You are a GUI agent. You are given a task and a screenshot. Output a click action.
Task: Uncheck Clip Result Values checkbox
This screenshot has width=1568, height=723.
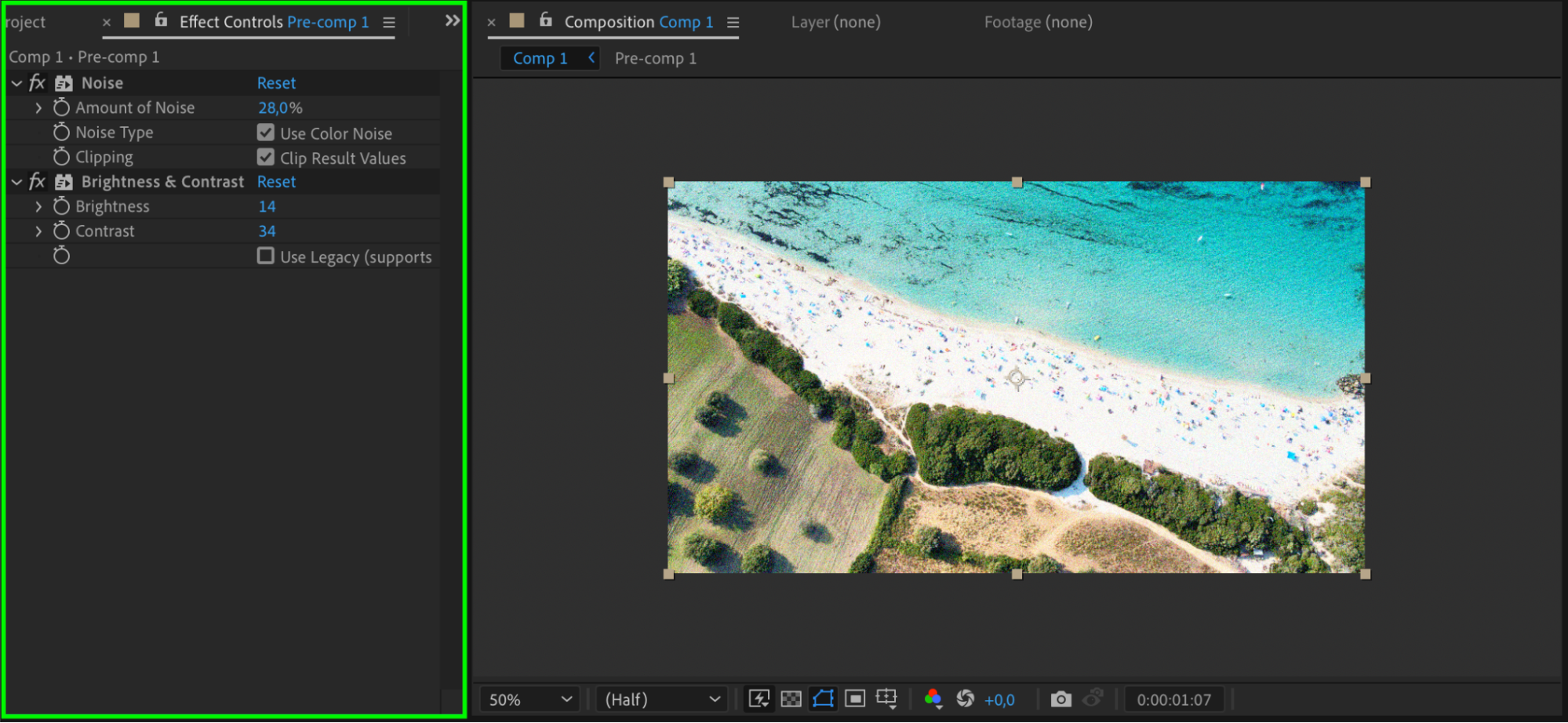click(x=266, y=158)
